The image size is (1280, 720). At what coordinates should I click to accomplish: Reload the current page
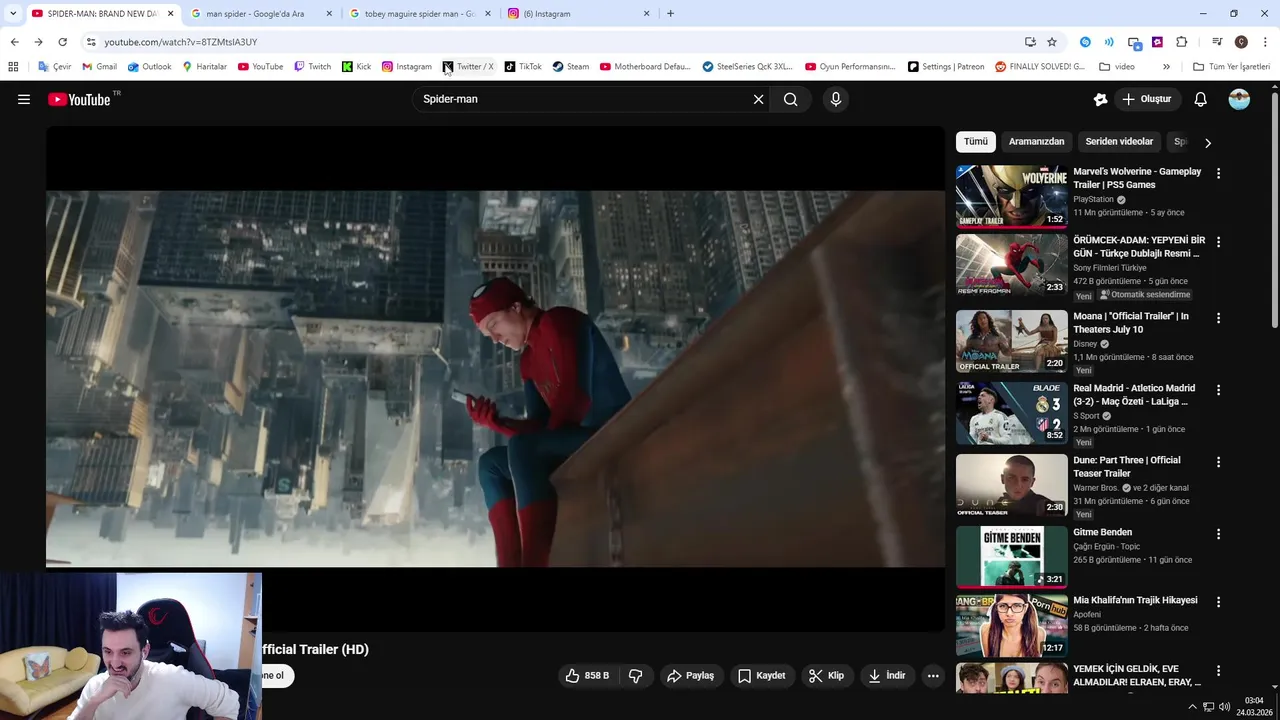click(62, 42)
